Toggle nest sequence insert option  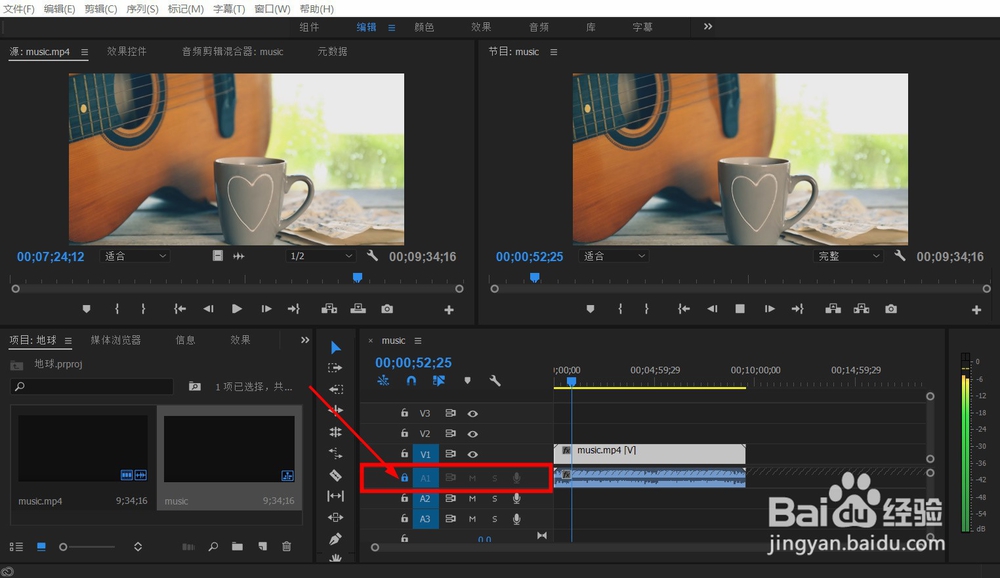coord(383,381)
